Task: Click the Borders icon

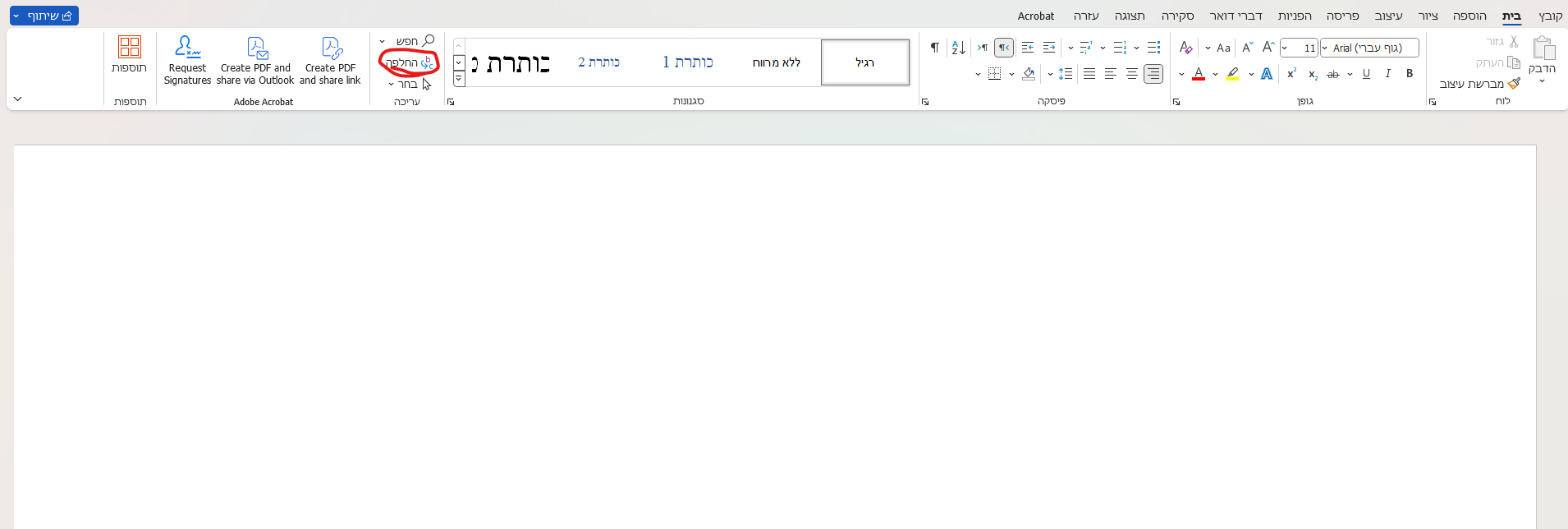Action: tap(994, 74)
